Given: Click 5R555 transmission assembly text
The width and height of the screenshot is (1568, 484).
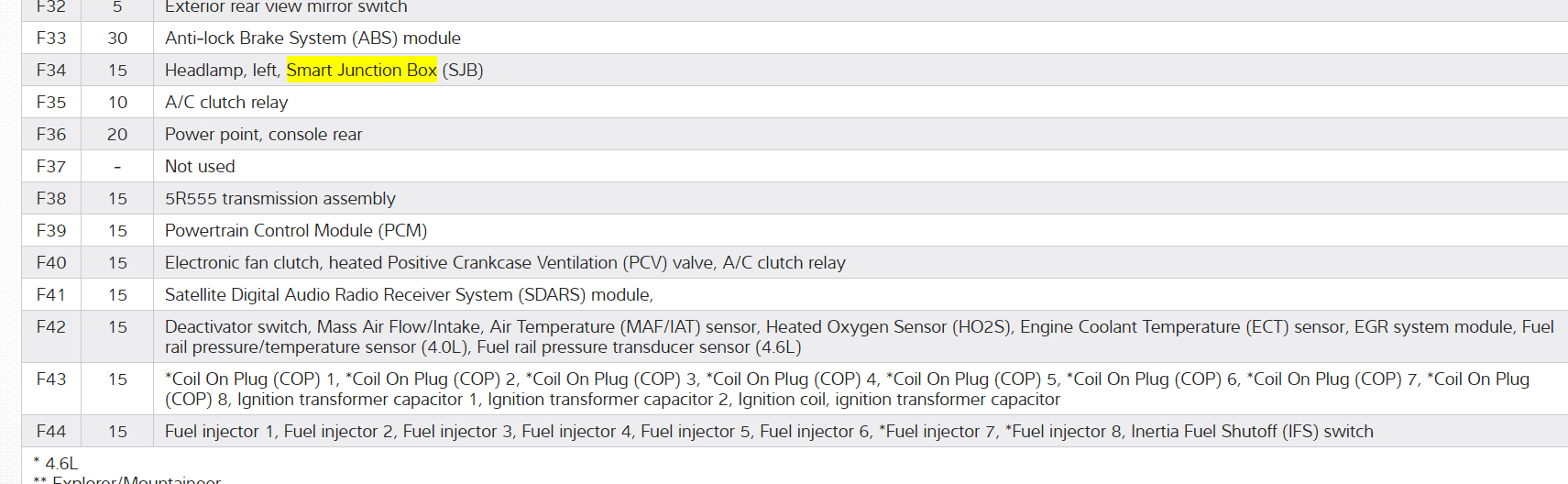Looking at the screenshot, I should 280,199.
